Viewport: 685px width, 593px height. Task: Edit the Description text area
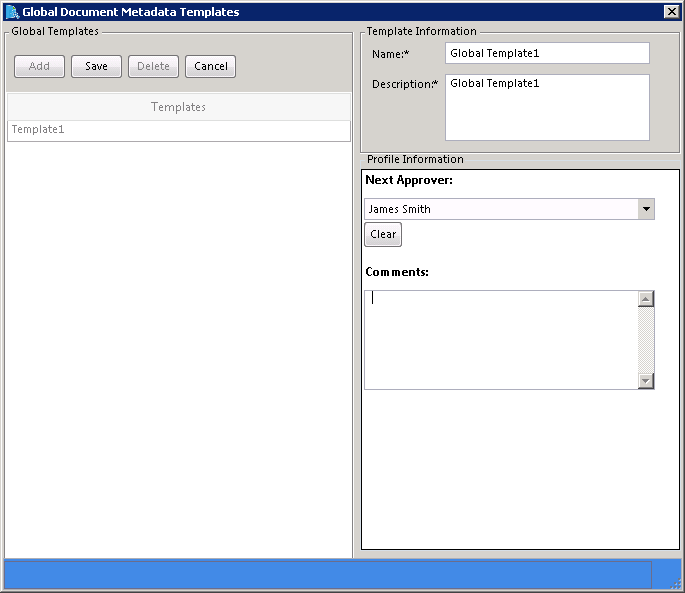pyautogui.click(x=547, y=108)
